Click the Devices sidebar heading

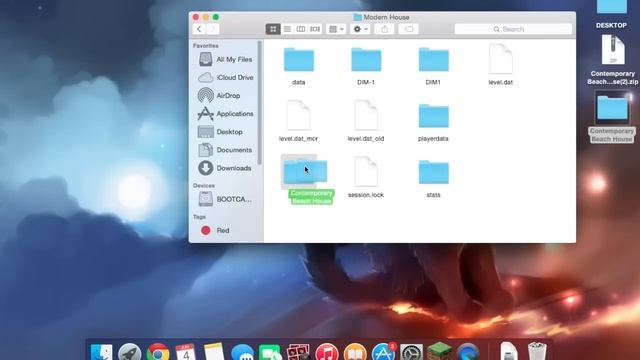[x=204, y=185]
